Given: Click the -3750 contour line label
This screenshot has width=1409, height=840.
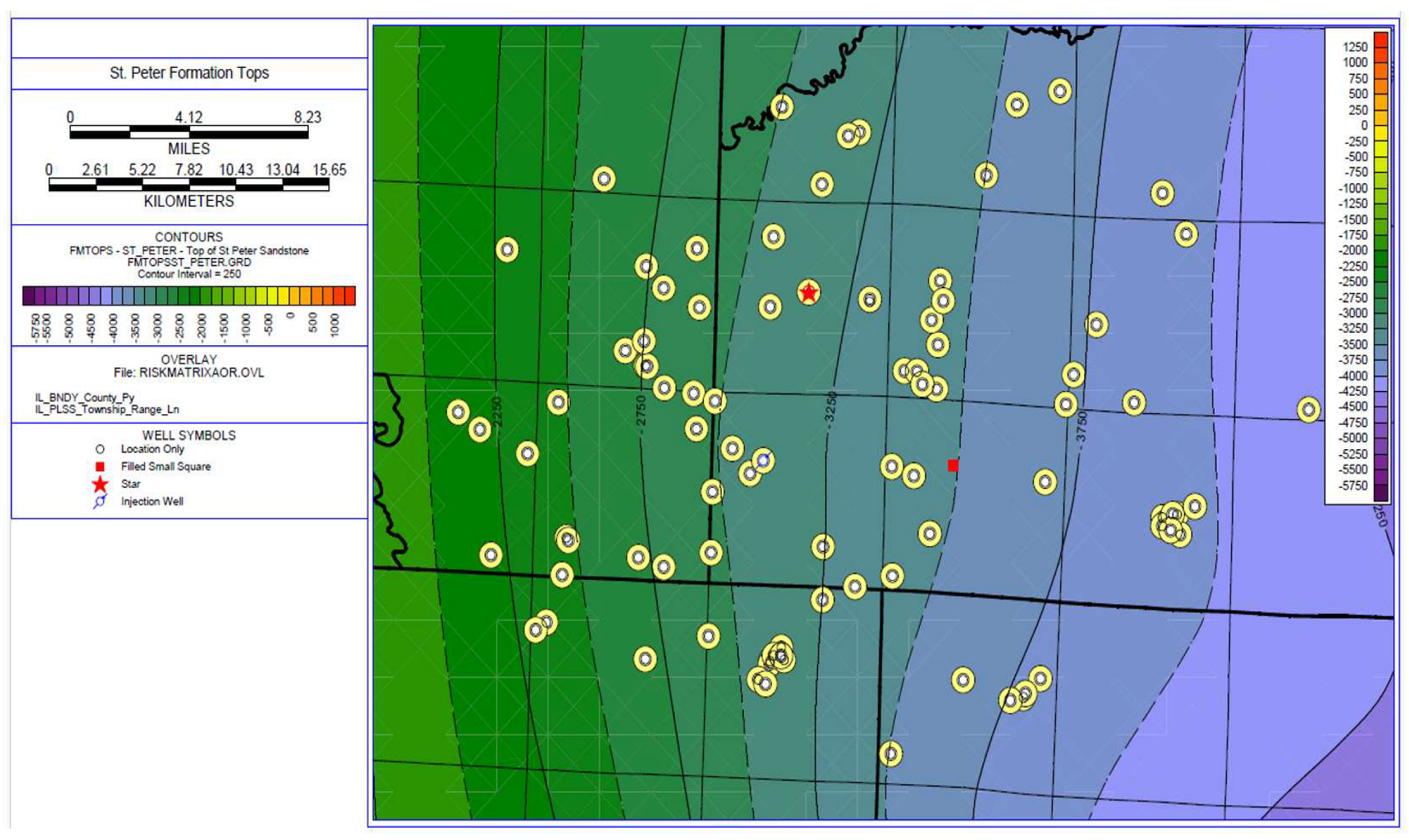Looking at the screenshot, I should pos(1081,427).
